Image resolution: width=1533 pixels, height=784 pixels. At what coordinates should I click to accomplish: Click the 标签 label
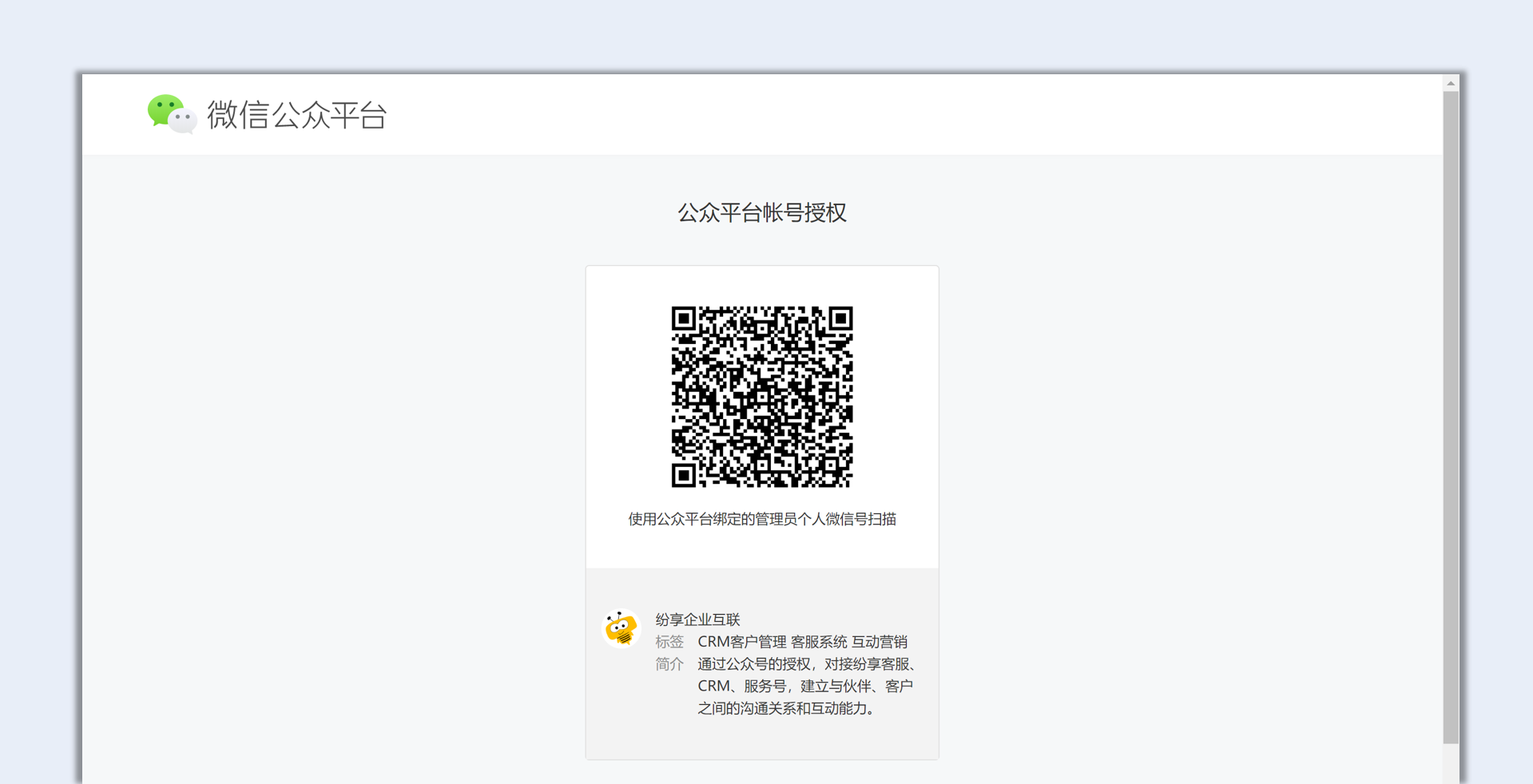tap(669, 642)
